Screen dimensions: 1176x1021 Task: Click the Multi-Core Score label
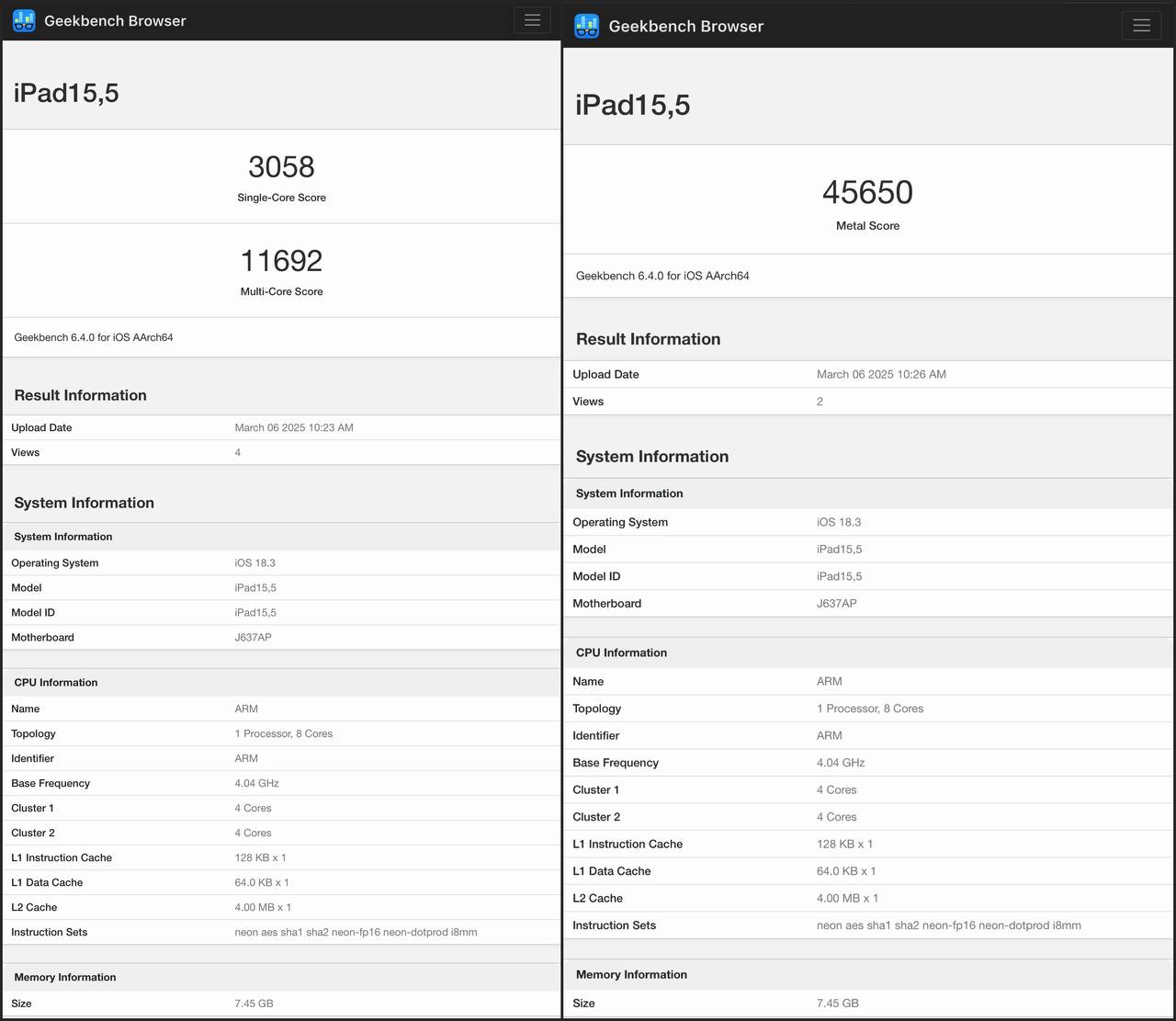281,291
